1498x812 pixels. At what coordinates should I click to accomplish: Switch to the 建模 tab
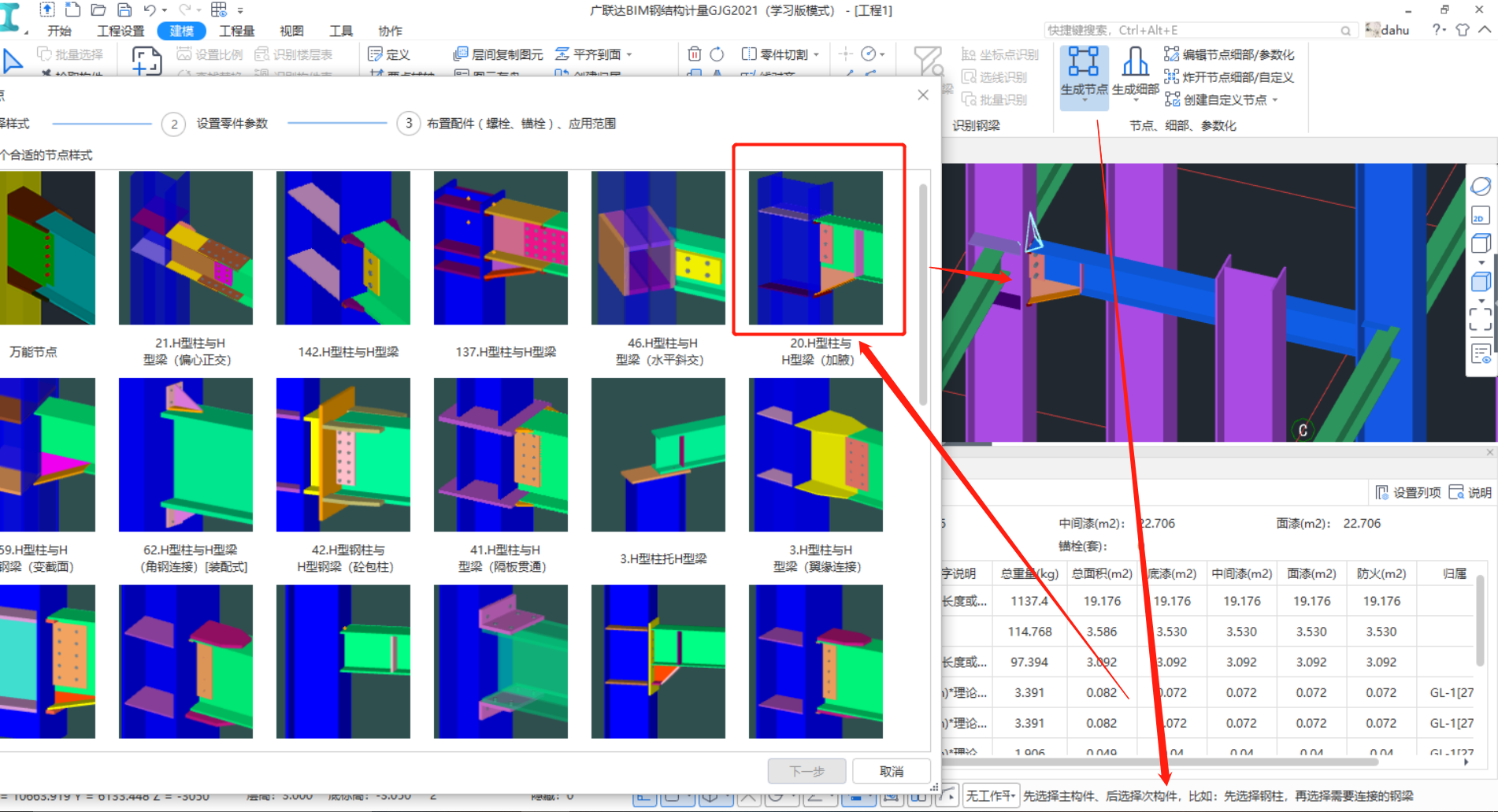(x=182, y=31)
